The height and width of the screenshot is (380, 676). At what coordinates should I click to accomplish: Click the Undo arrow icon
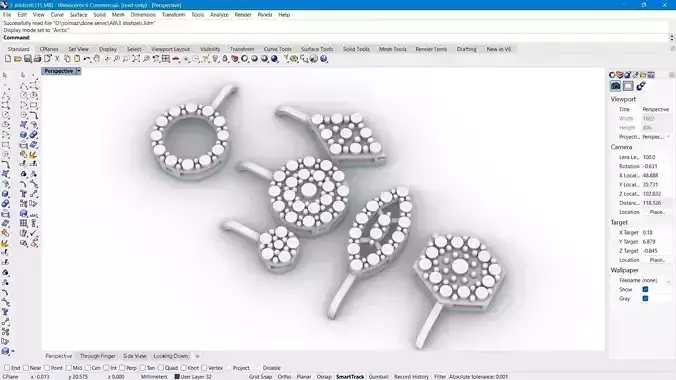(87, 59)
